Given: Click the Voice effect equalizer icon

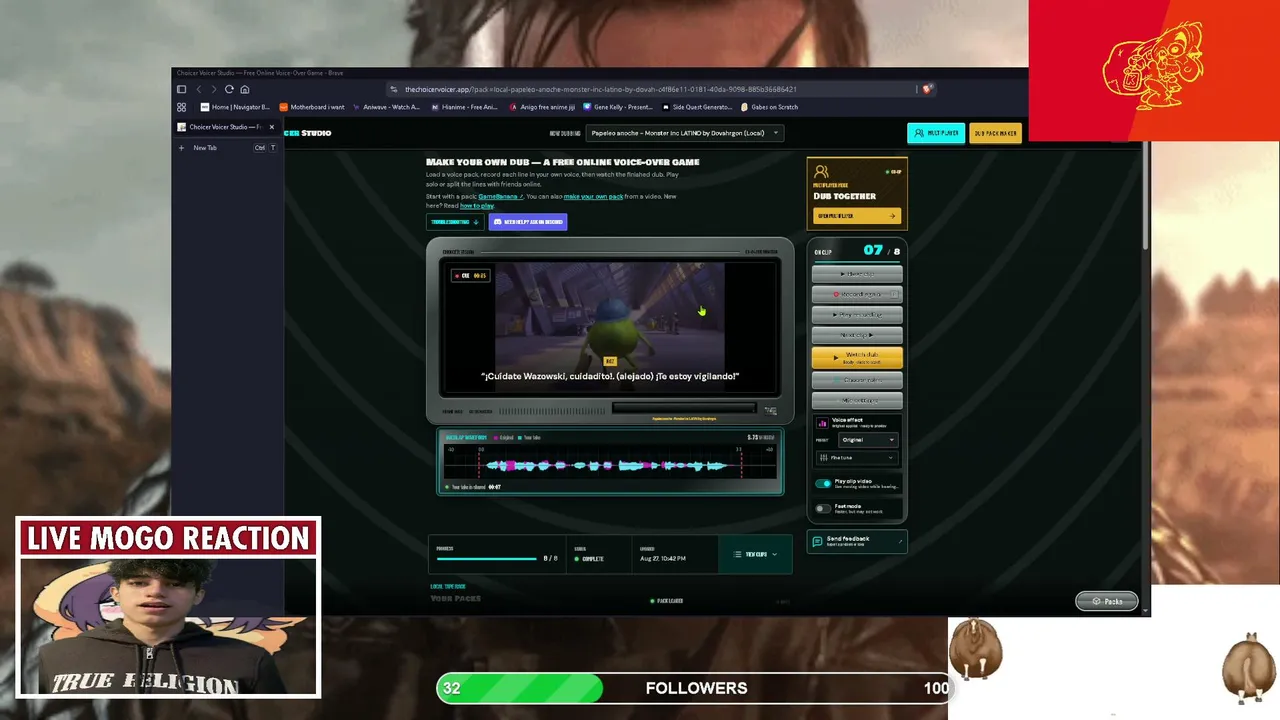Looking at the screenshot, I should point(823,423).
